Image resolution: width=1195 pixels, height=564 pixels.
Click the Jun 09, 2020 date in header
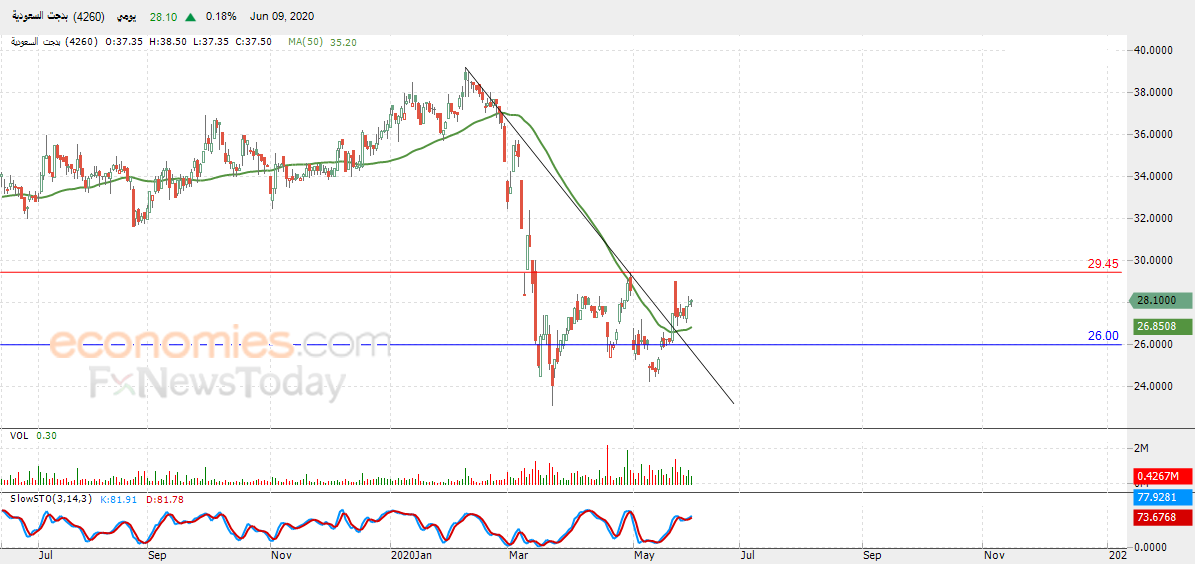click(280, 17)
